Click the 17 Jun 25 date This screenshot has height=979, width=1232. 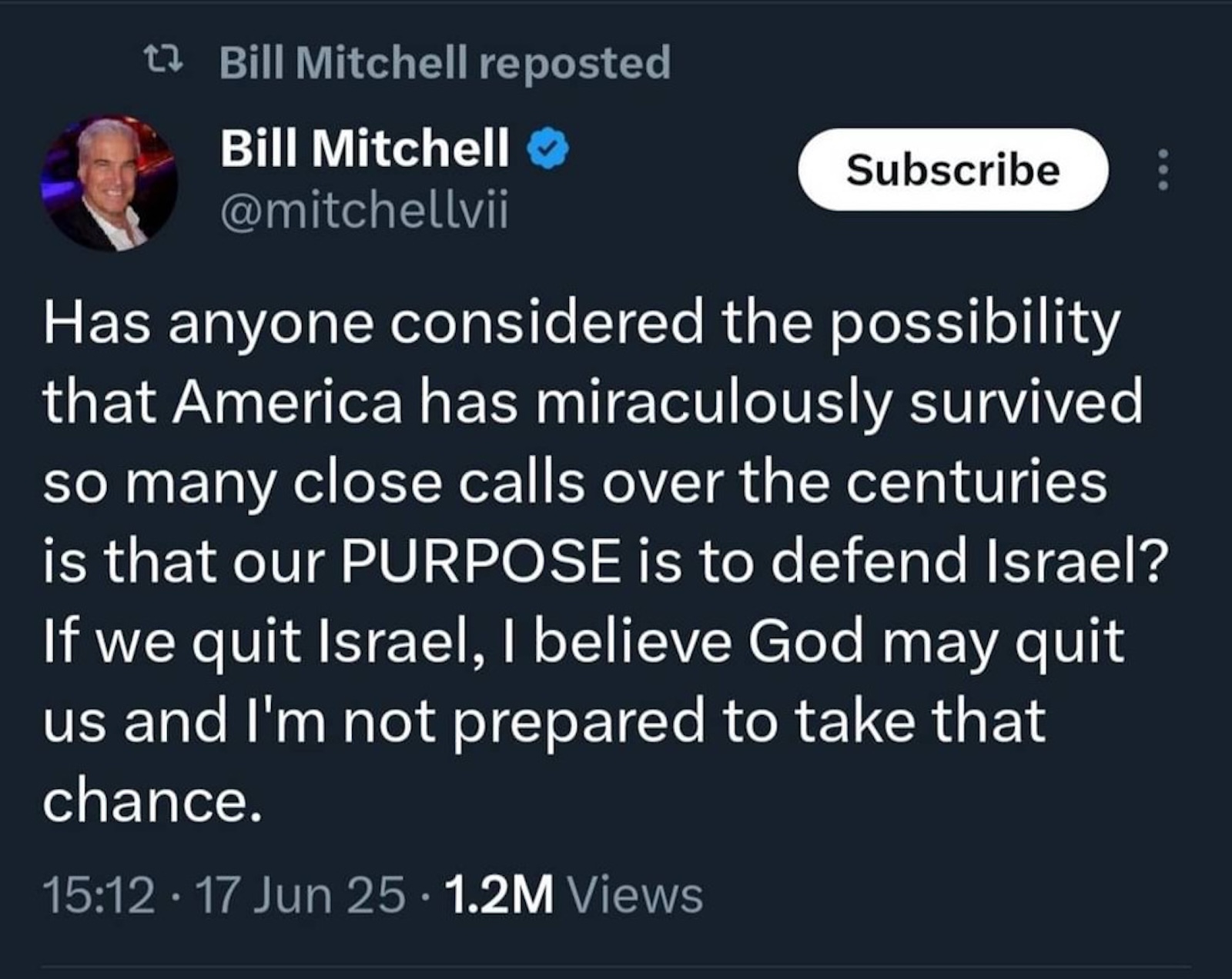(x=301, y=895)
